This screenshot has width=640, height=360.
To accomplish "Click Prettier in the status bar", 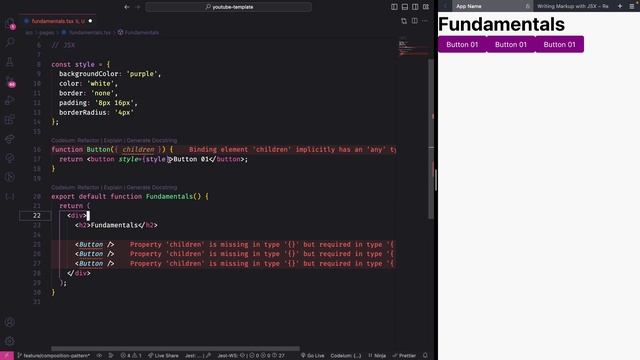I will (x=404, y=356).
